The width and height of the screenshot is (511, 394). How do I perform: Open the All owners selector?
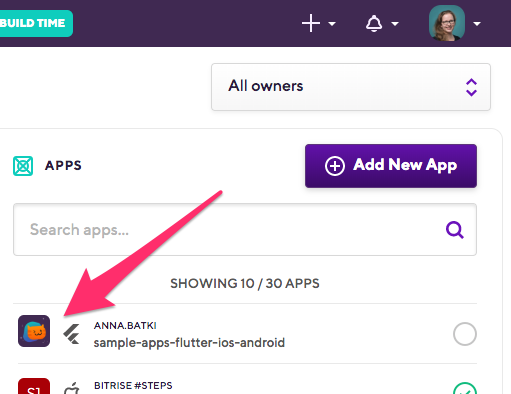(351, 87)
